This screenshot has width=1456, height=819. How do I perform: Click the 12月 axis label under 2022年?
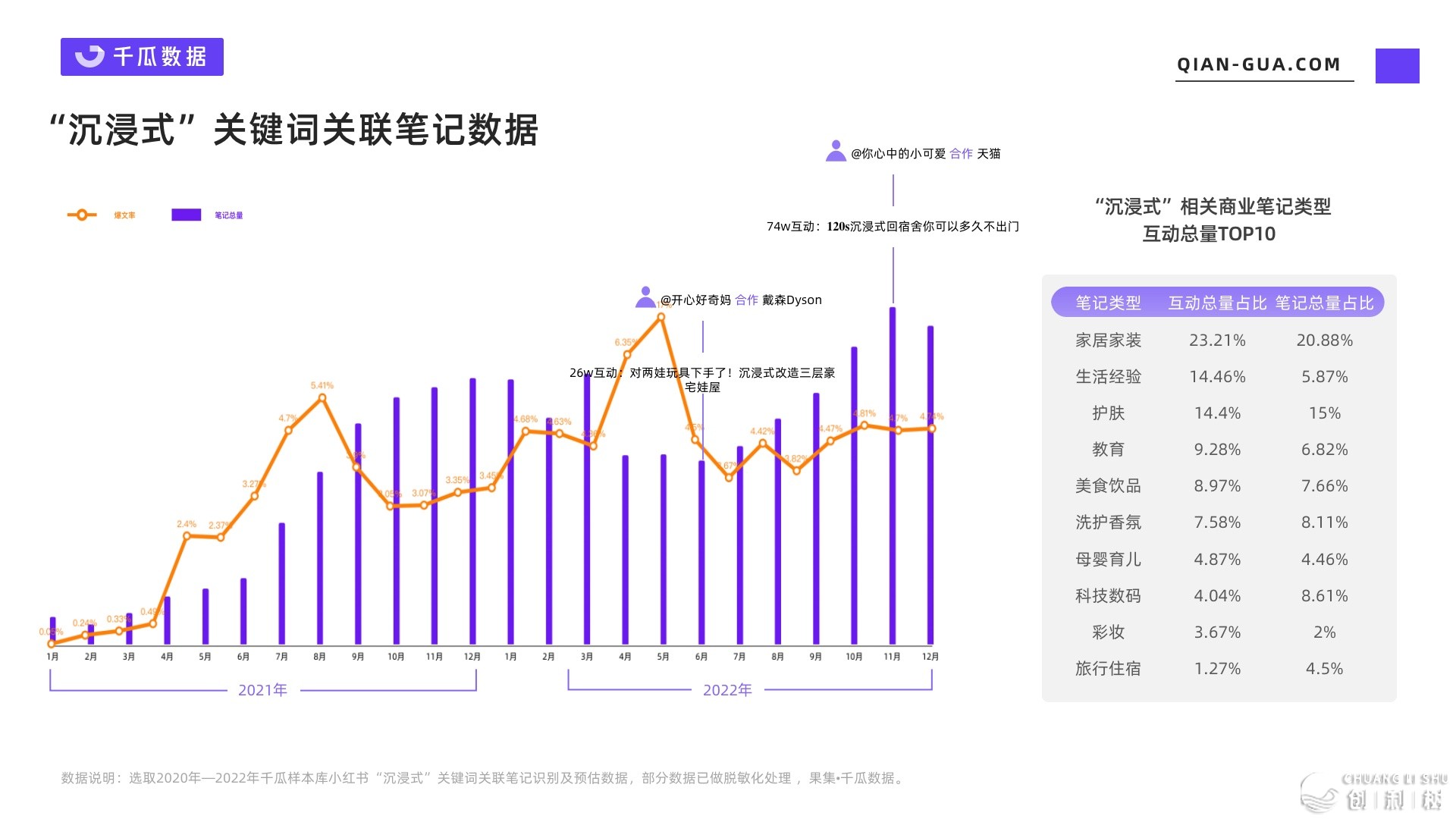pyautogui.click(x=930, y=657)
